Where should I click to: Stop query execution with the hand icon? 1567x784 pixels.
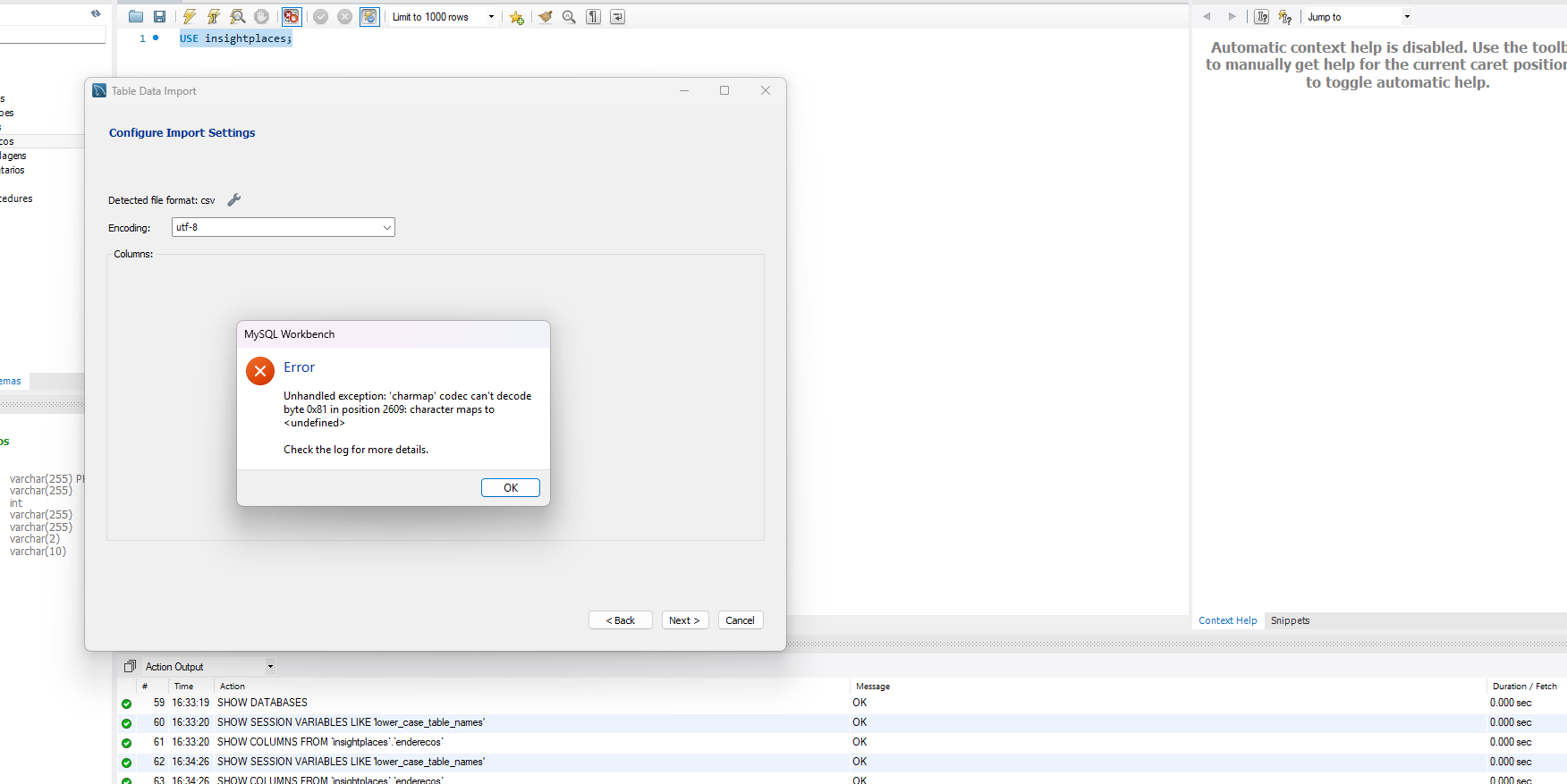pyautogui.click(x=262, y=17)
